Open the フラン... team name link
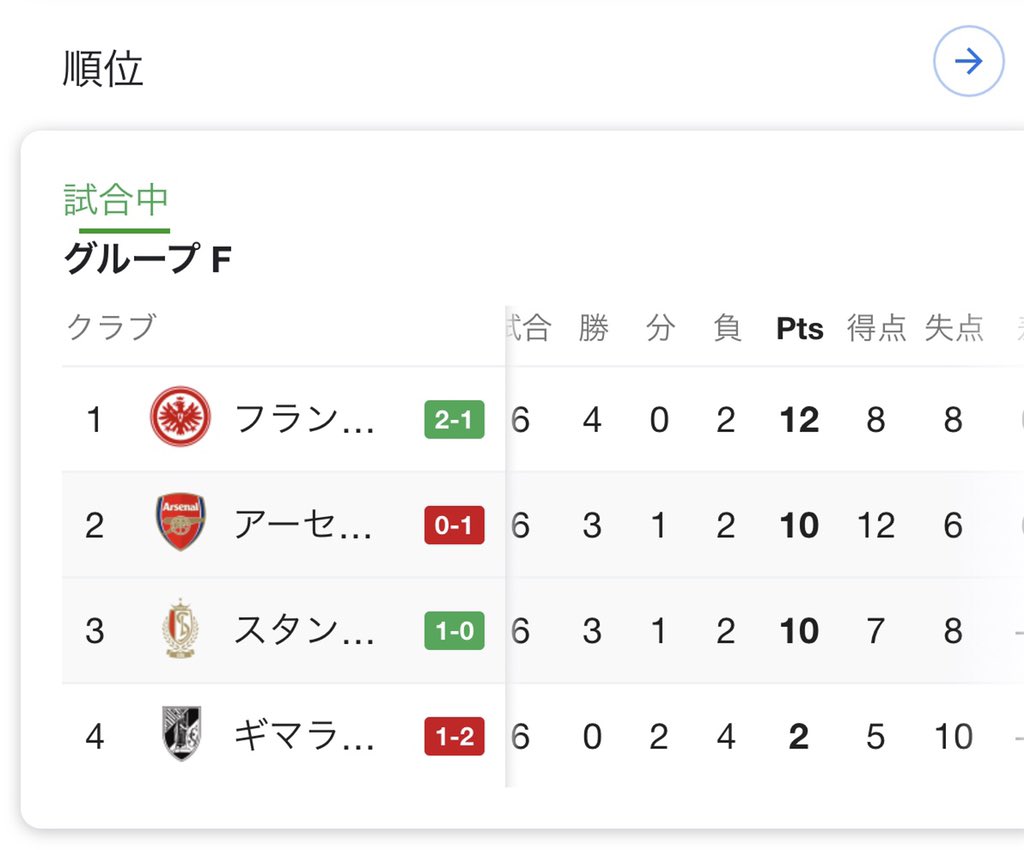 click(x=304, y=419)
